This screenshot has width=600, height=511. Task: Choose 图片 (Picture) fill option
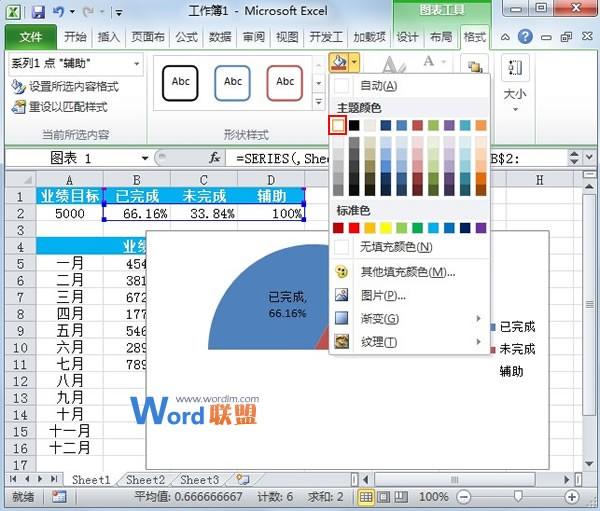(x=382, y=295)
